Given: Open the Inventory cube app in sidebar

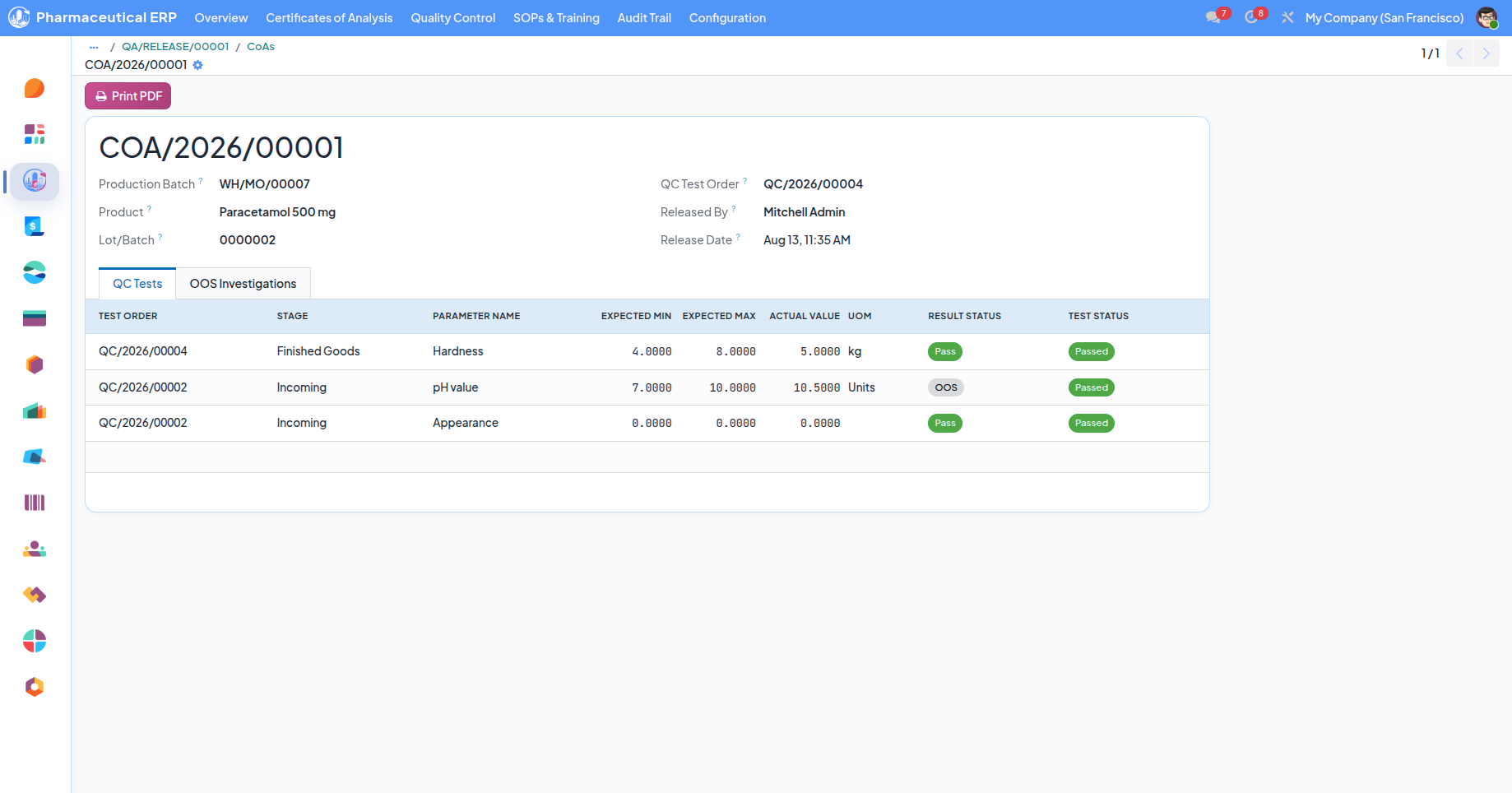Looking at the screenshot, I should [35, 364].
